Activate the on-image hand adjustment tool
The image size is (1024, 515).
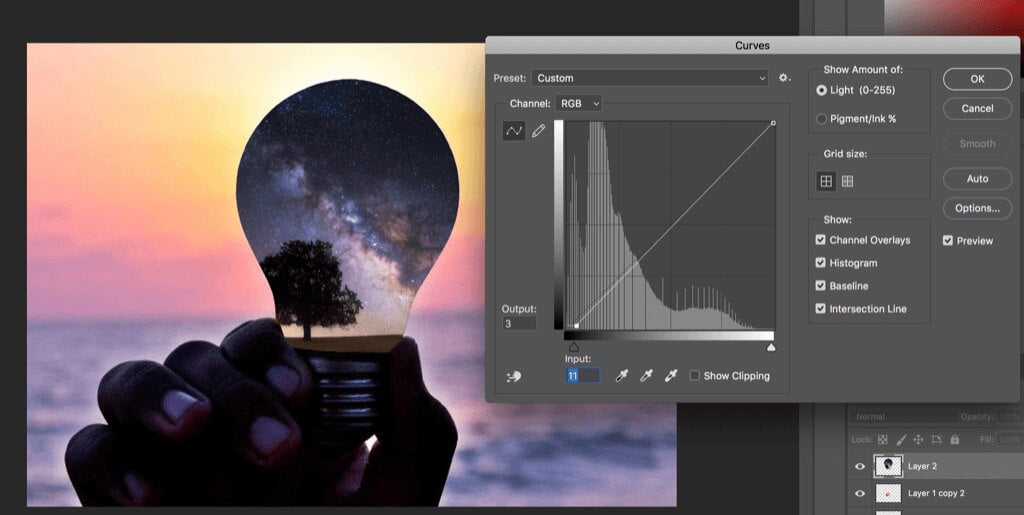pyautogui.click(x=514, y=376)
